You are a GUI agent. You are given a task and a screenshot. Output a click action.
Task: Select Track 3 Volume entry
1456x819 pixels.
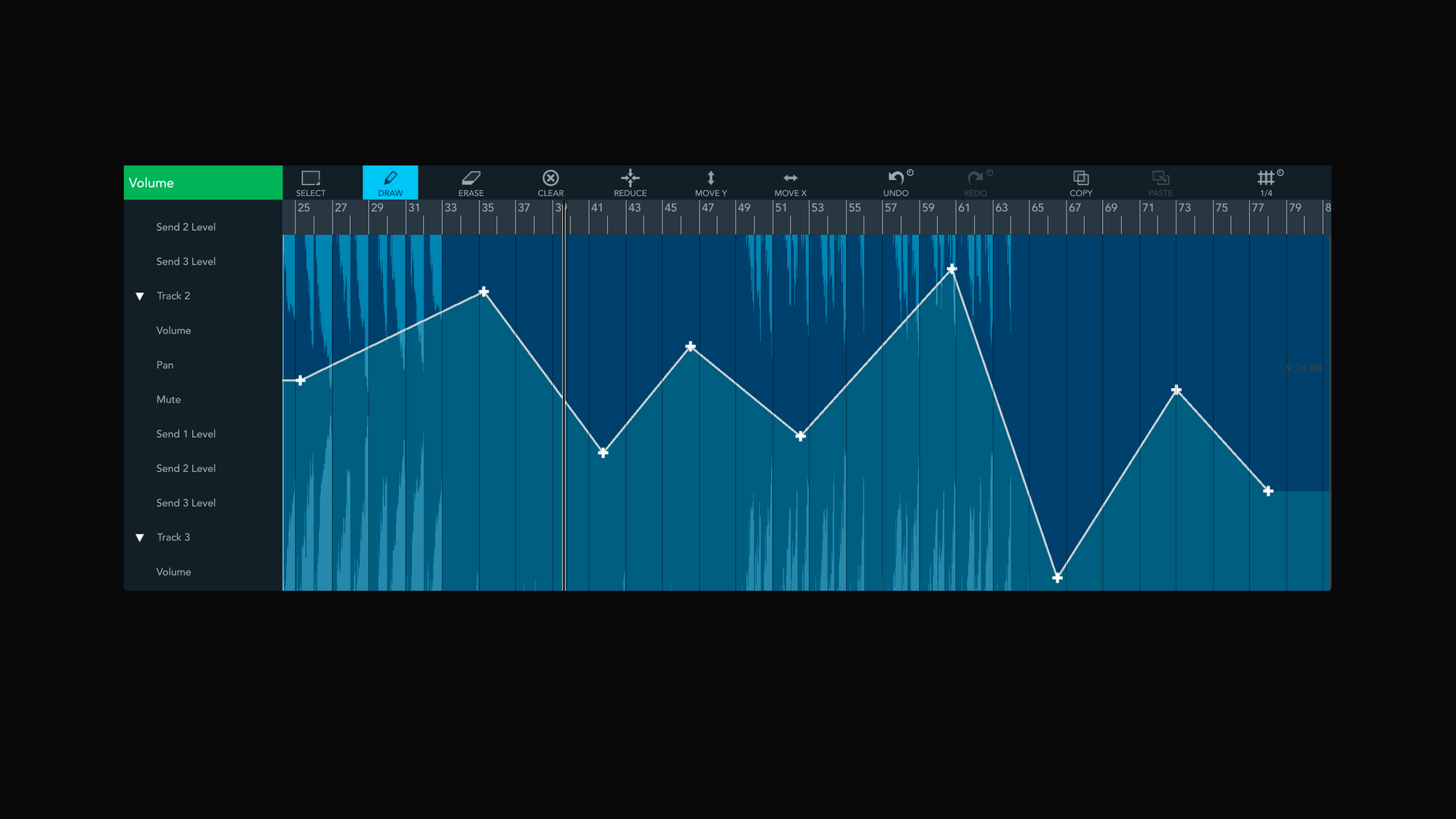point(173,572)
